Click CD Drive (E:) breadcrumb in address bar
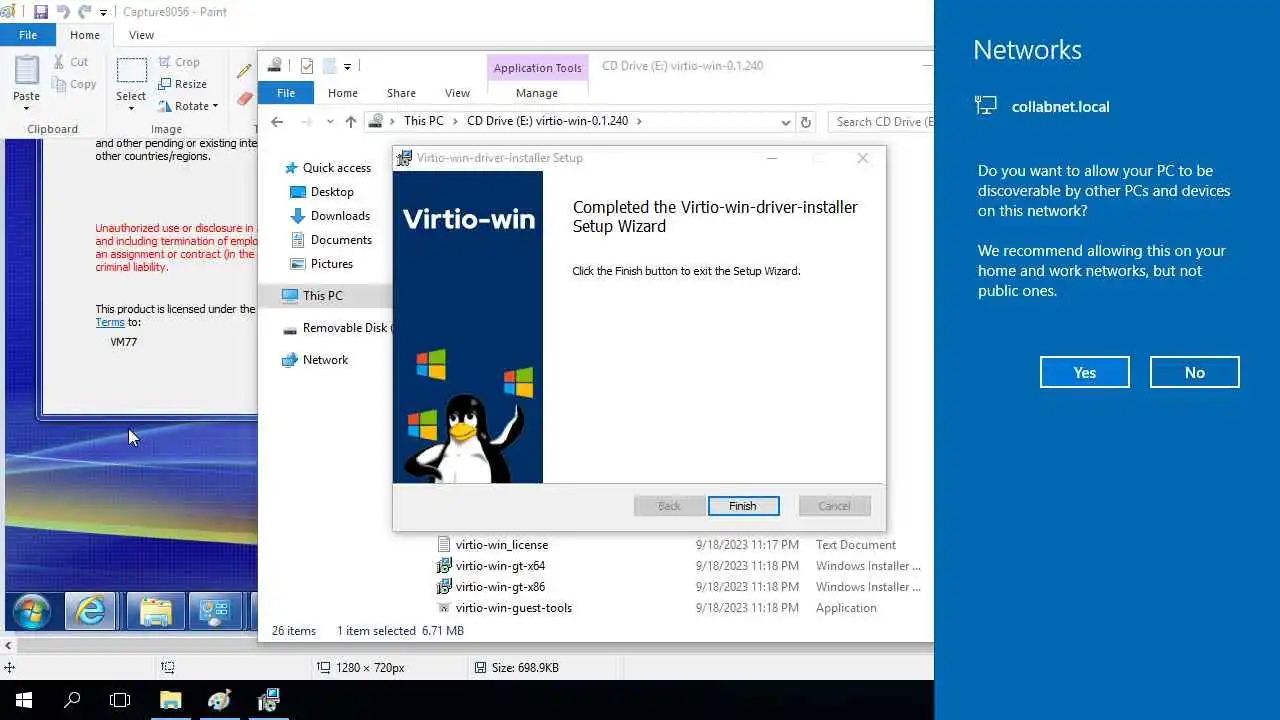Image resolution: width=1280 pixels, height=720 pixels. (x=547, y=121)
